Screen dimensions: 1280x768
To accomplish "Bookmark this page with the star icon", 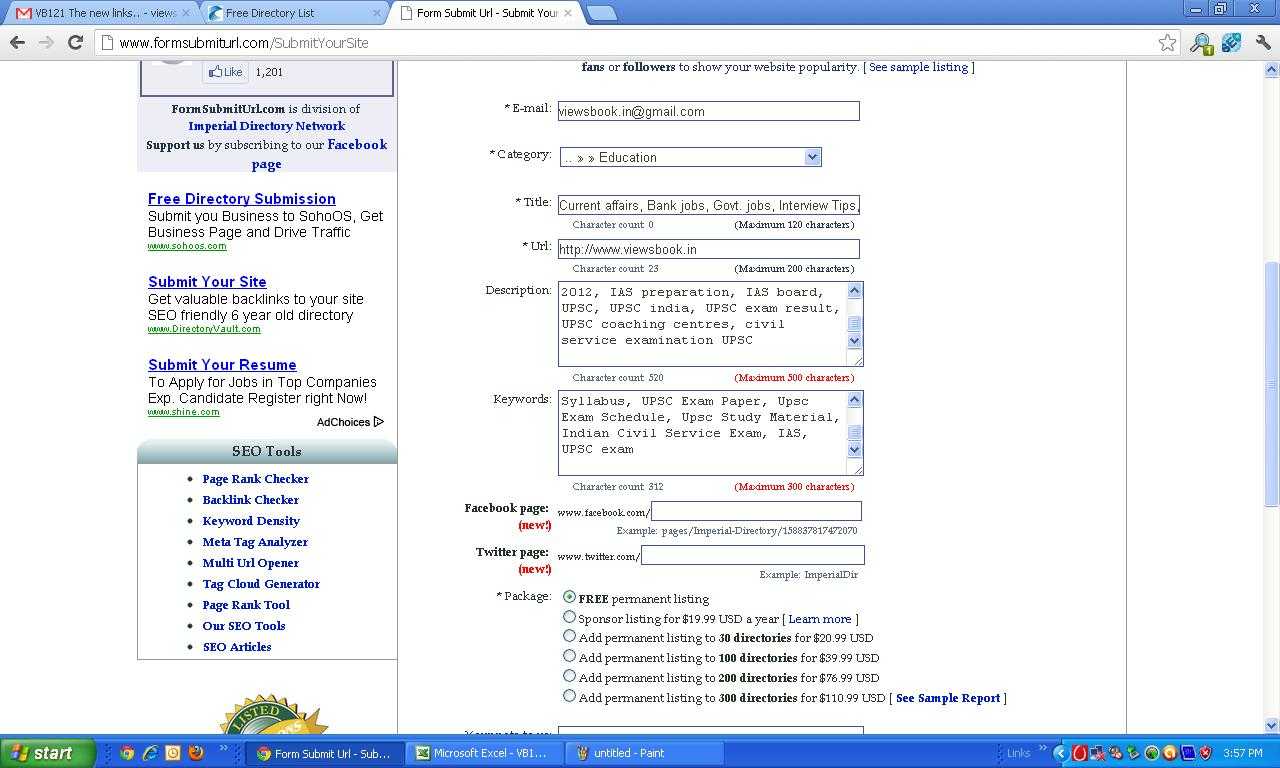I will [1167, 42].
